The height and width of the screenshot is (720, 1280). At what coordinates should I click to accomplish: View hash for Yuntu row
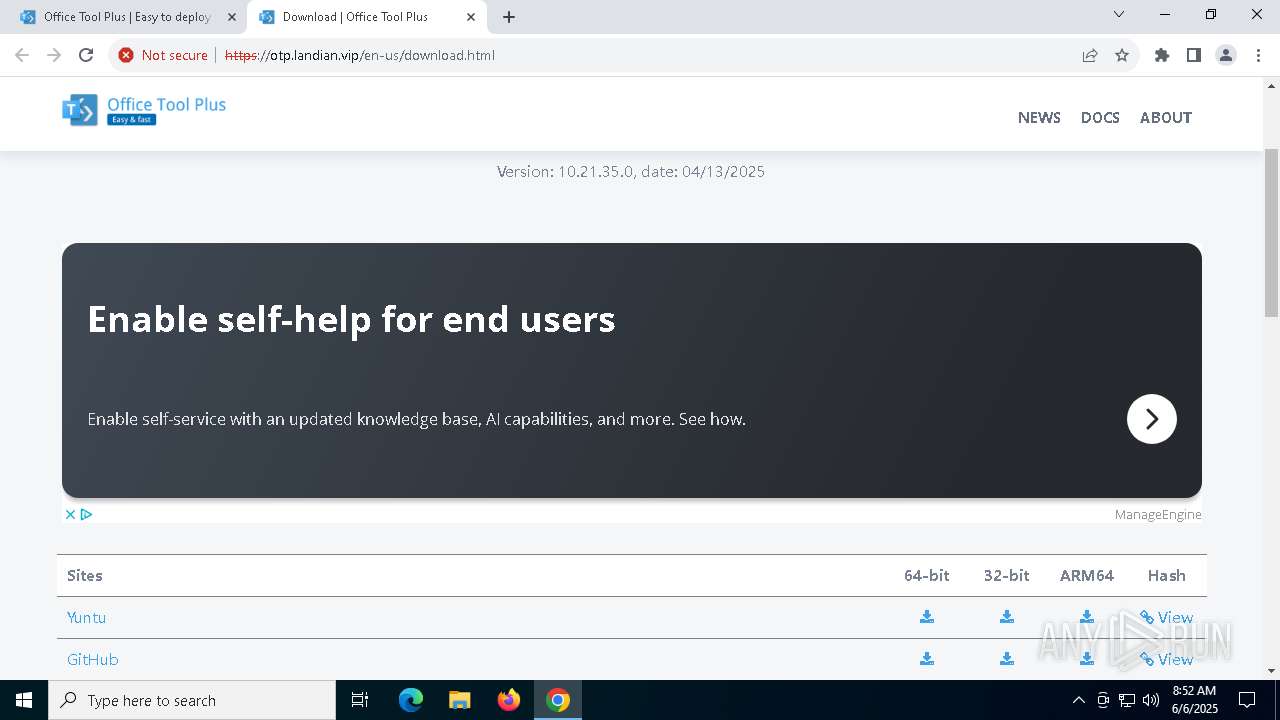click(x=1166, y=617)
